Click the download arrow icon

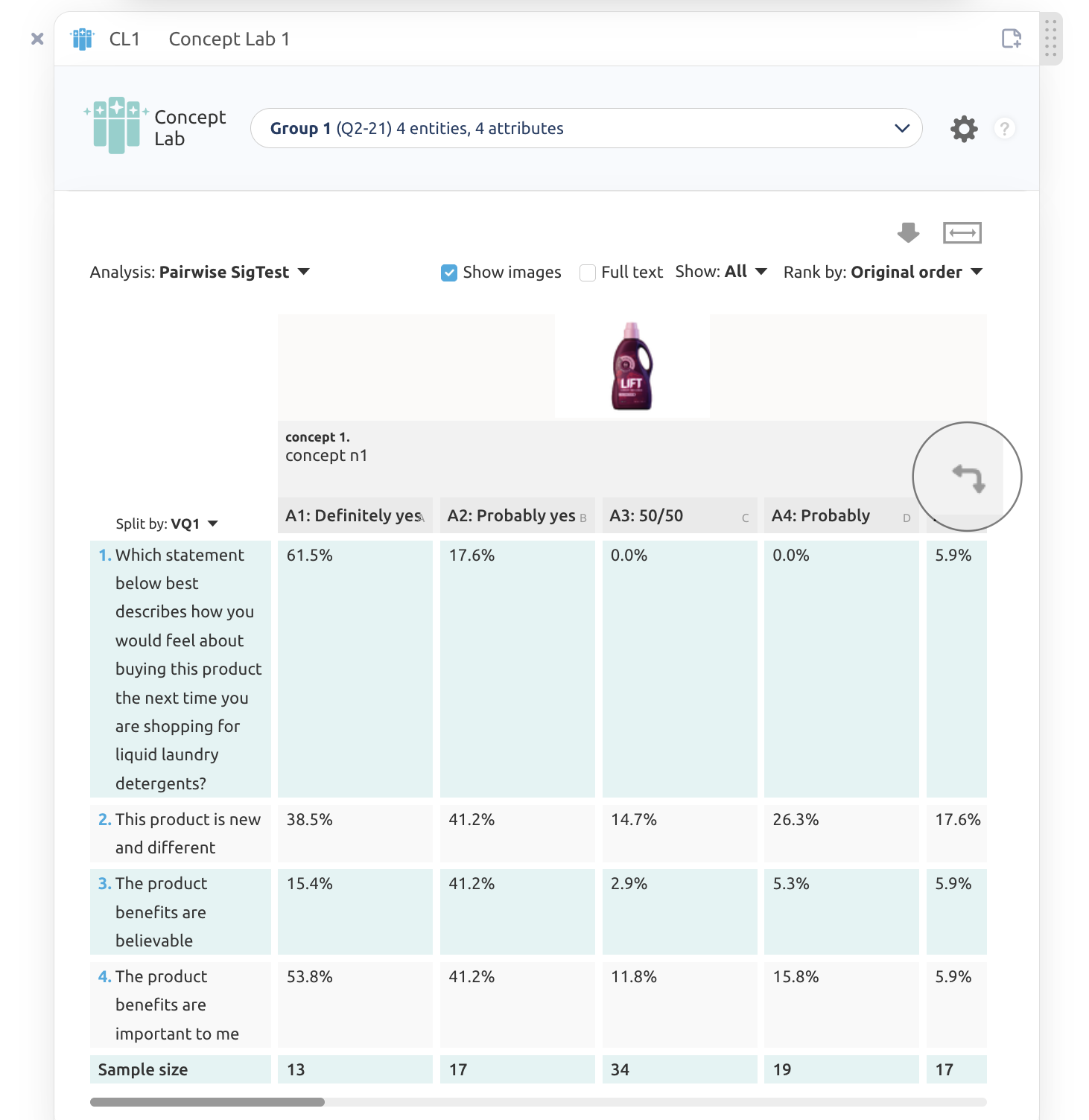[x=908, y=233]
